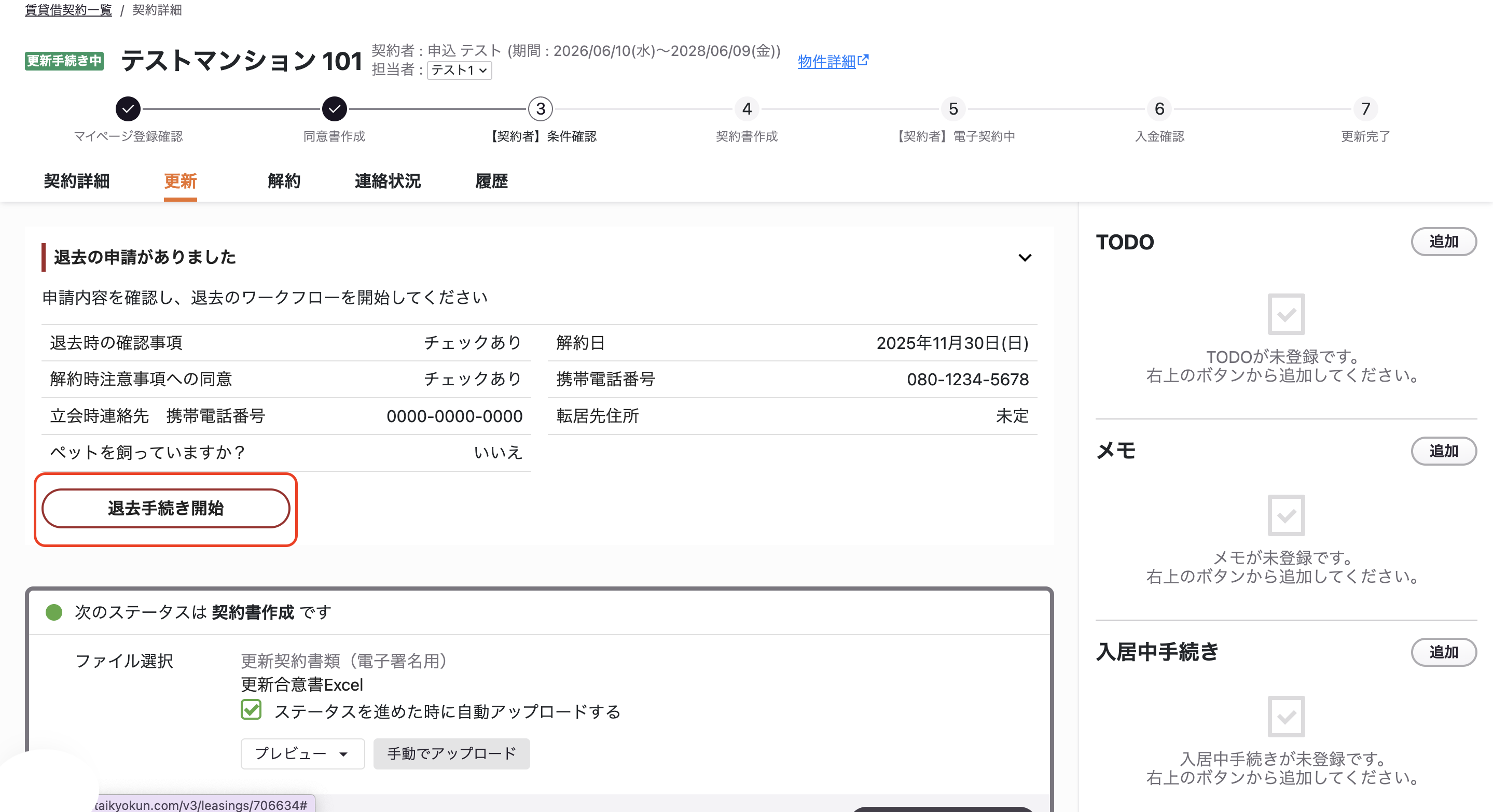Image resolution: width=1493 pixels, height=812 pixels.
Task: Click the completed マイページ登録確認 step checkmark
Action: pos(128,108)
